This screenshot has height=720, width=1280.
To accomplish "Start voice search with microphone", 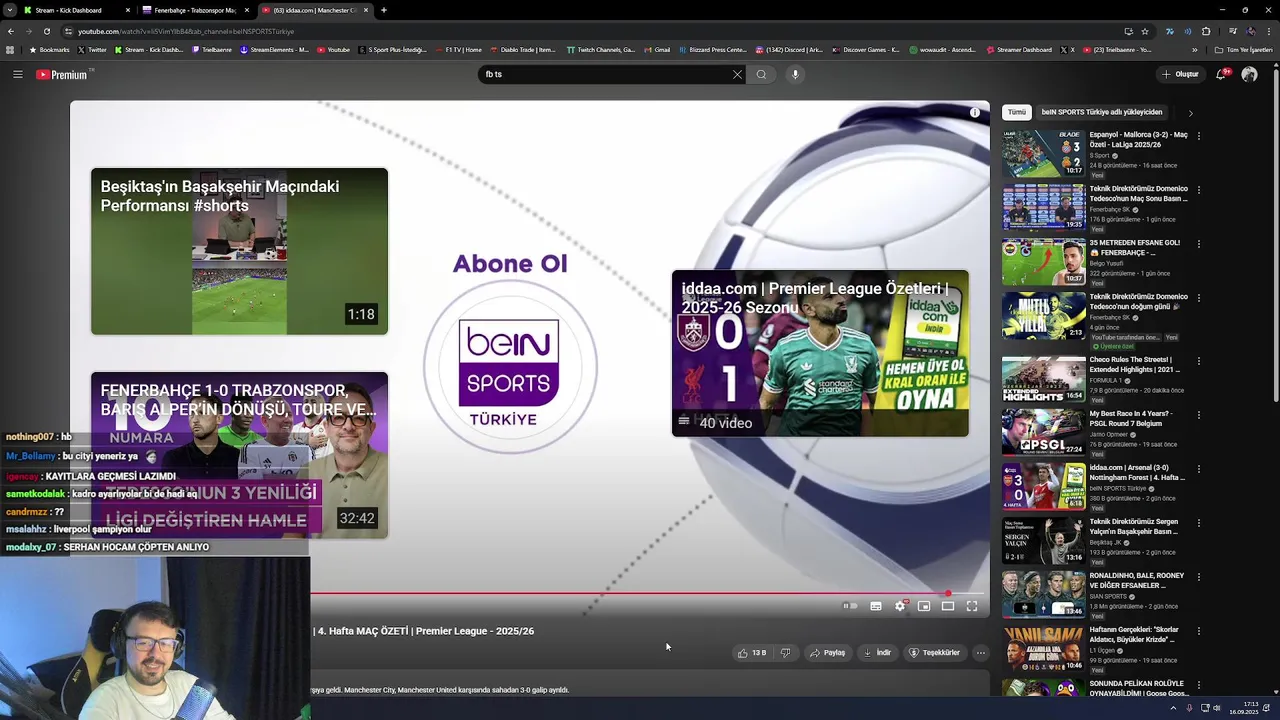I will 795,74.
